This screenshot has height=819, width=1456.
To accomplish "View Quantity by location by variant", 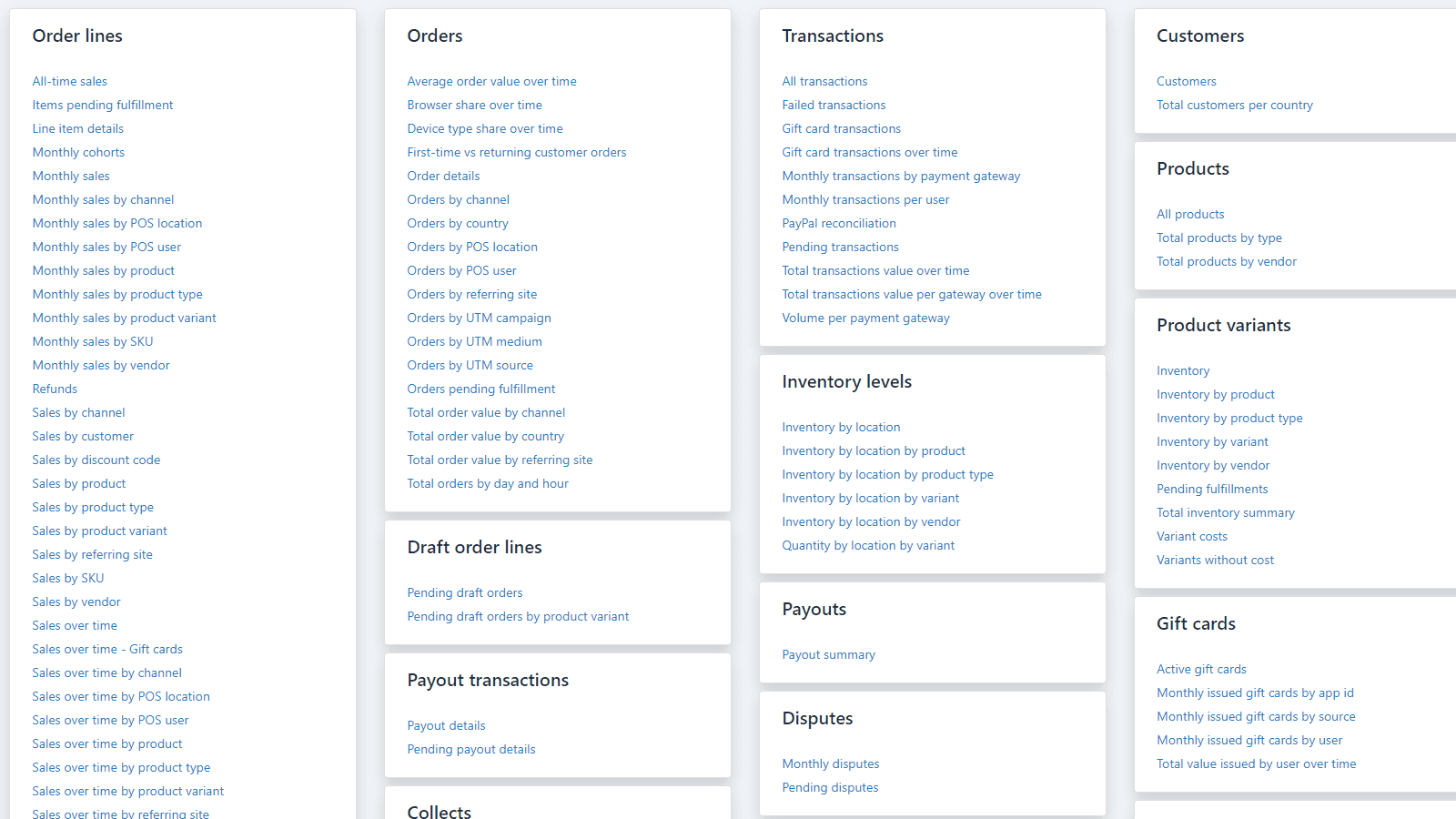I will click(867, 545).
